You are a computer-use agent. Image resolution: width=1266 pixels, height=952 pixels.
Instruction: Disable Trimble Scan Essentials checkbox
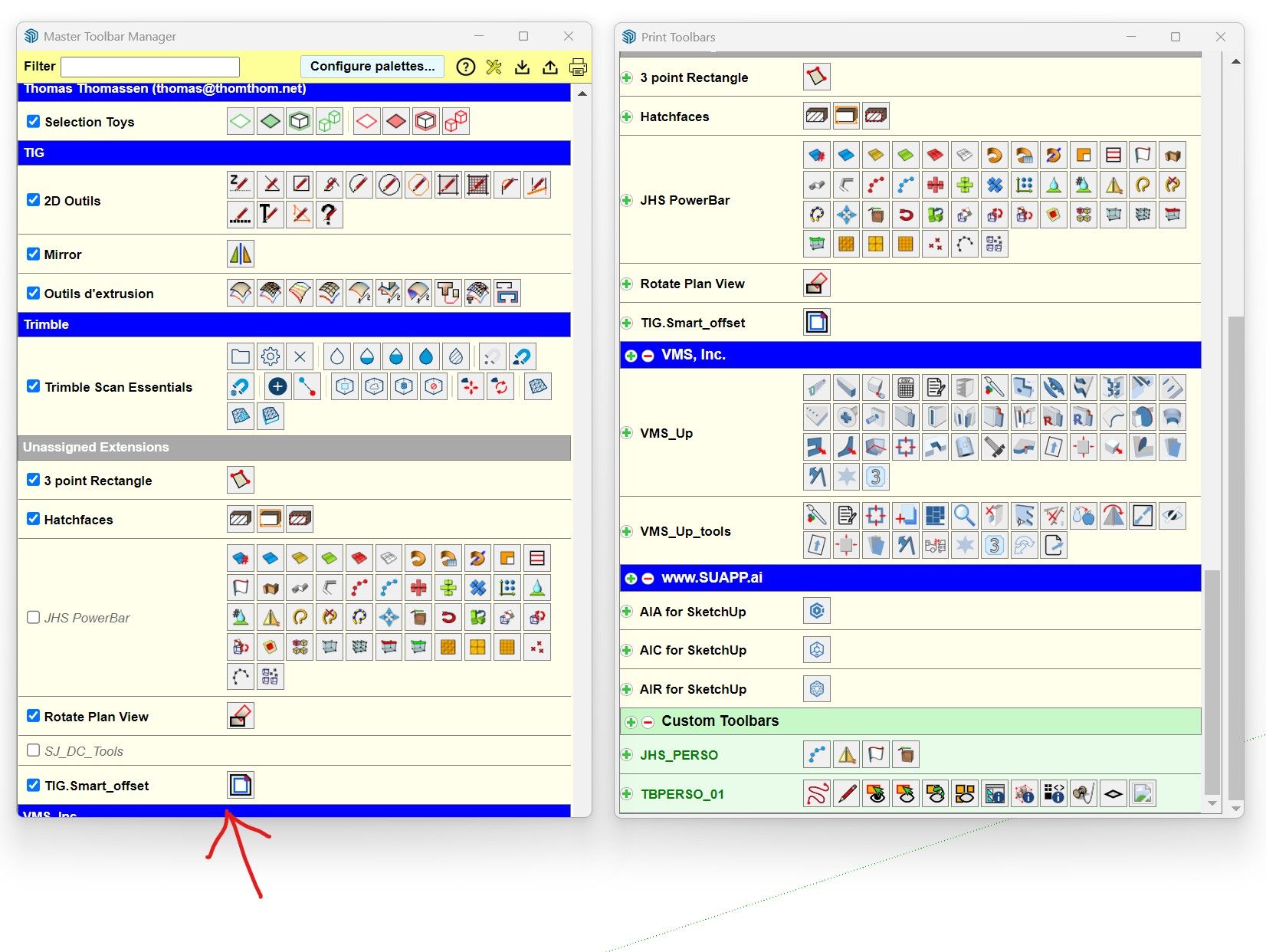click(x=33, y=386)
